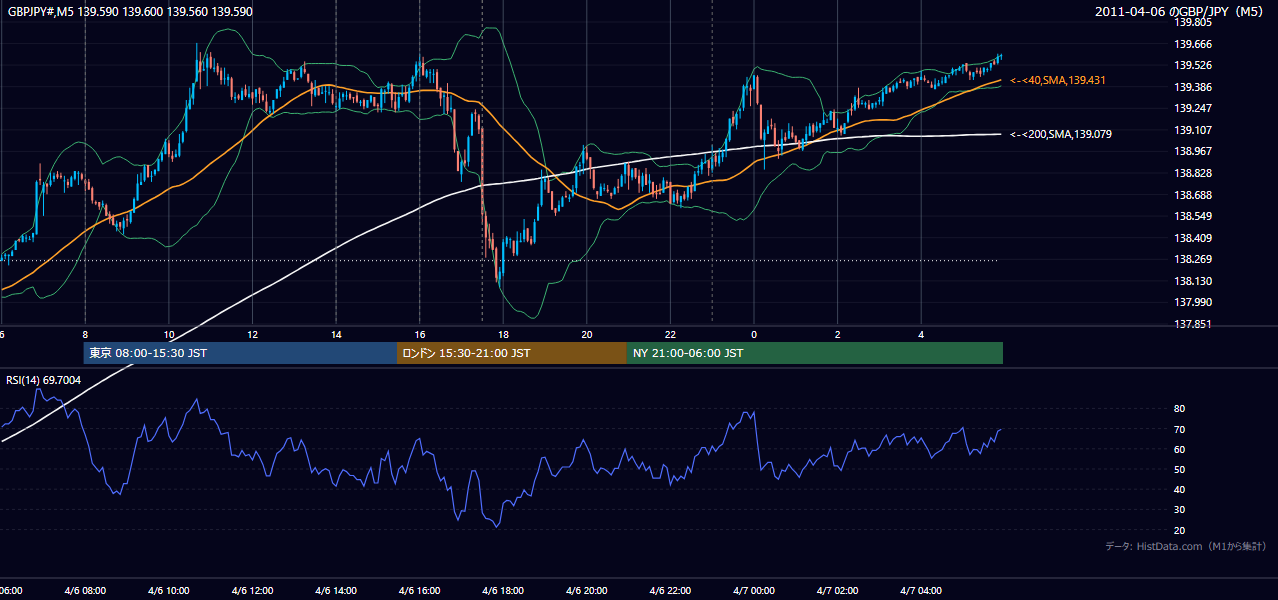The width and height of the screenshot is (1278, 600).
Task: Click the time label 4/6 14:00
Action: pyautogui.click(x=335, y=591)
